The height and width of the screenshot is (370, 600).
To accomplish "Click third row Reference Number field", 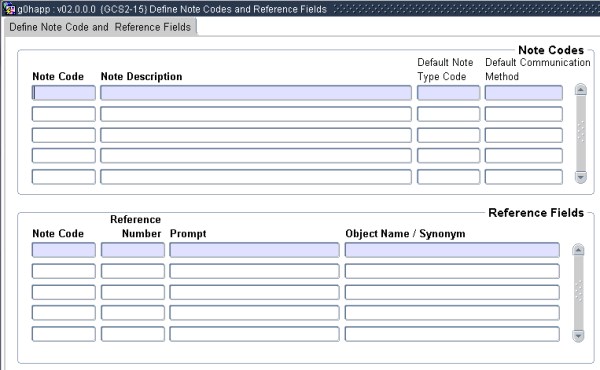I will pyautogui.click(x=133, y=292).
